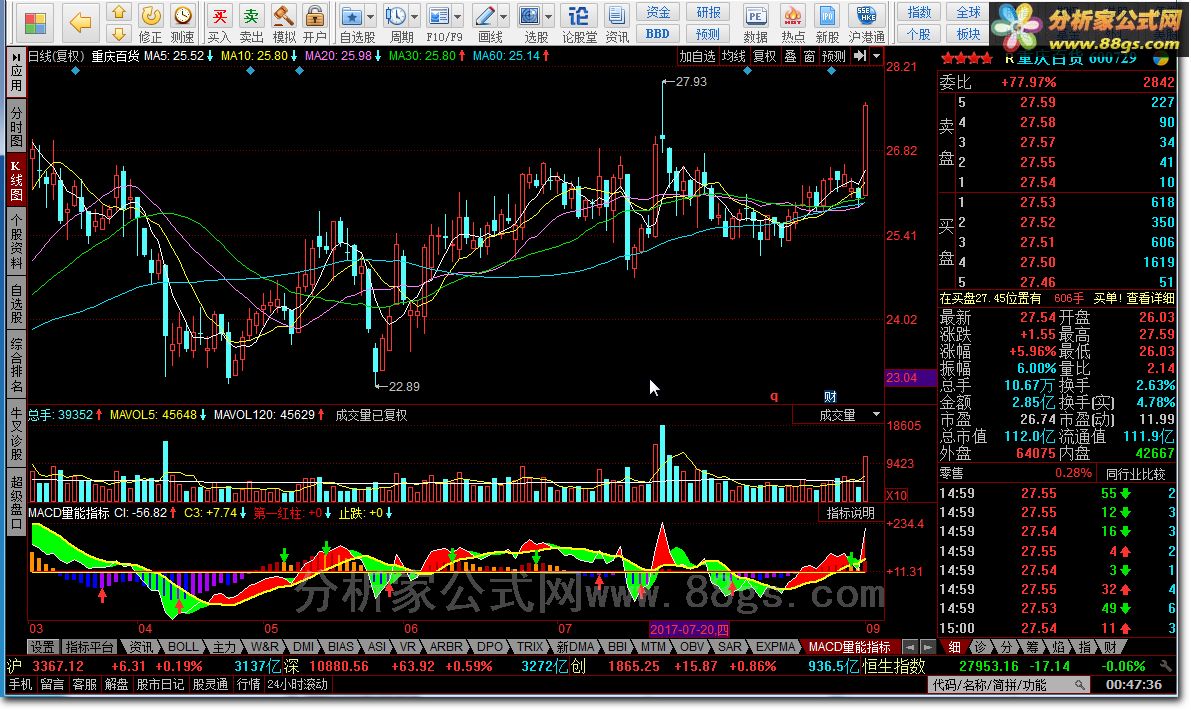Click the 24小时滚动 news ticker item

click(297, 684)
